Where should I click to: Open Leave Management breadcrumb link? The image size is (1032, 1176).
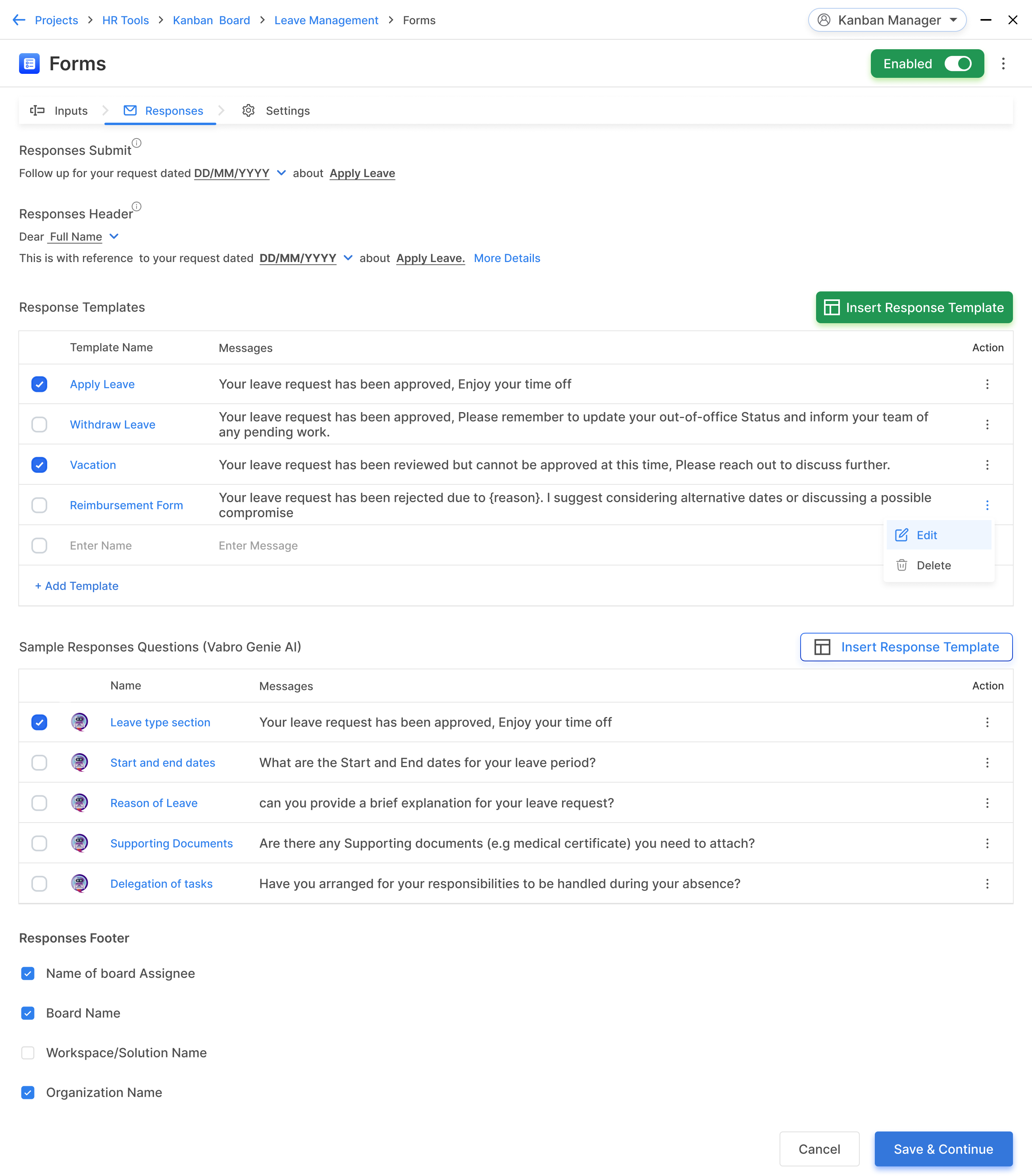tap(326, 20)
